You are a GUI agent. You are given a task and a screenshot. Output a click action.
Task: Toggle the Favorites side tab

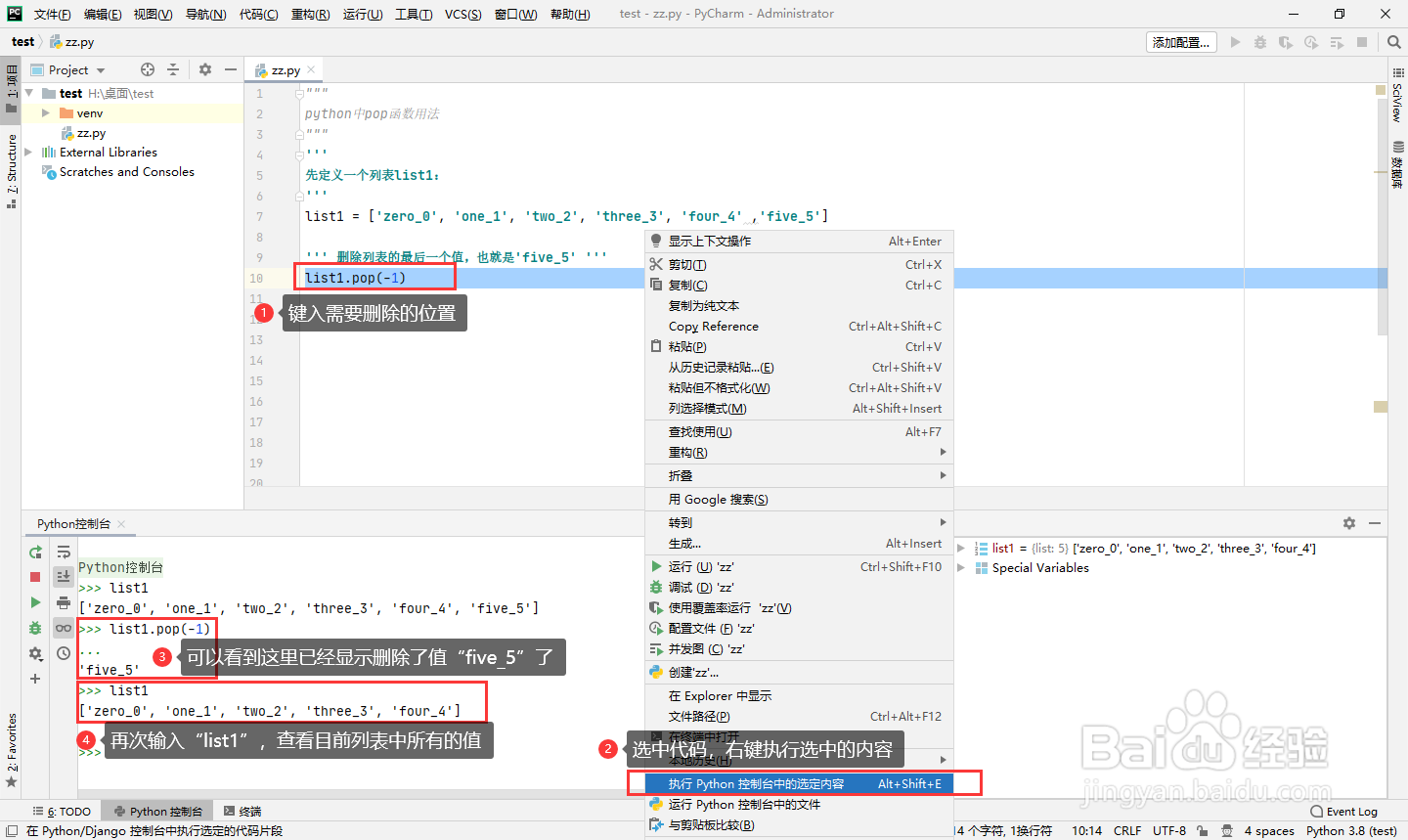coord(11,750)
